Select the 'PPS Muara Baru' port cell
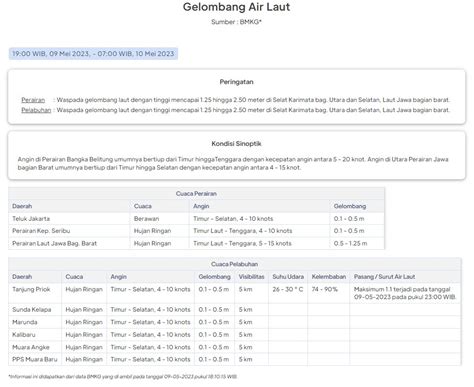The width and height of the screenshot is (474, 387). [35, 359]
